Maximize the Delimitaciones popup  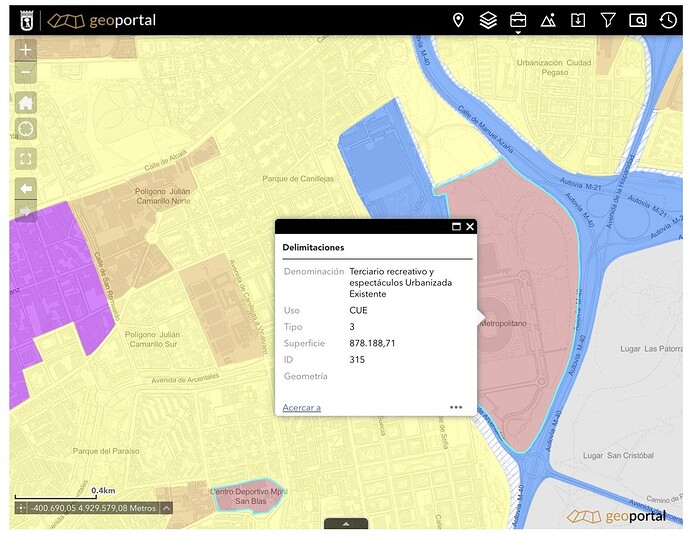tap(457, 227)
